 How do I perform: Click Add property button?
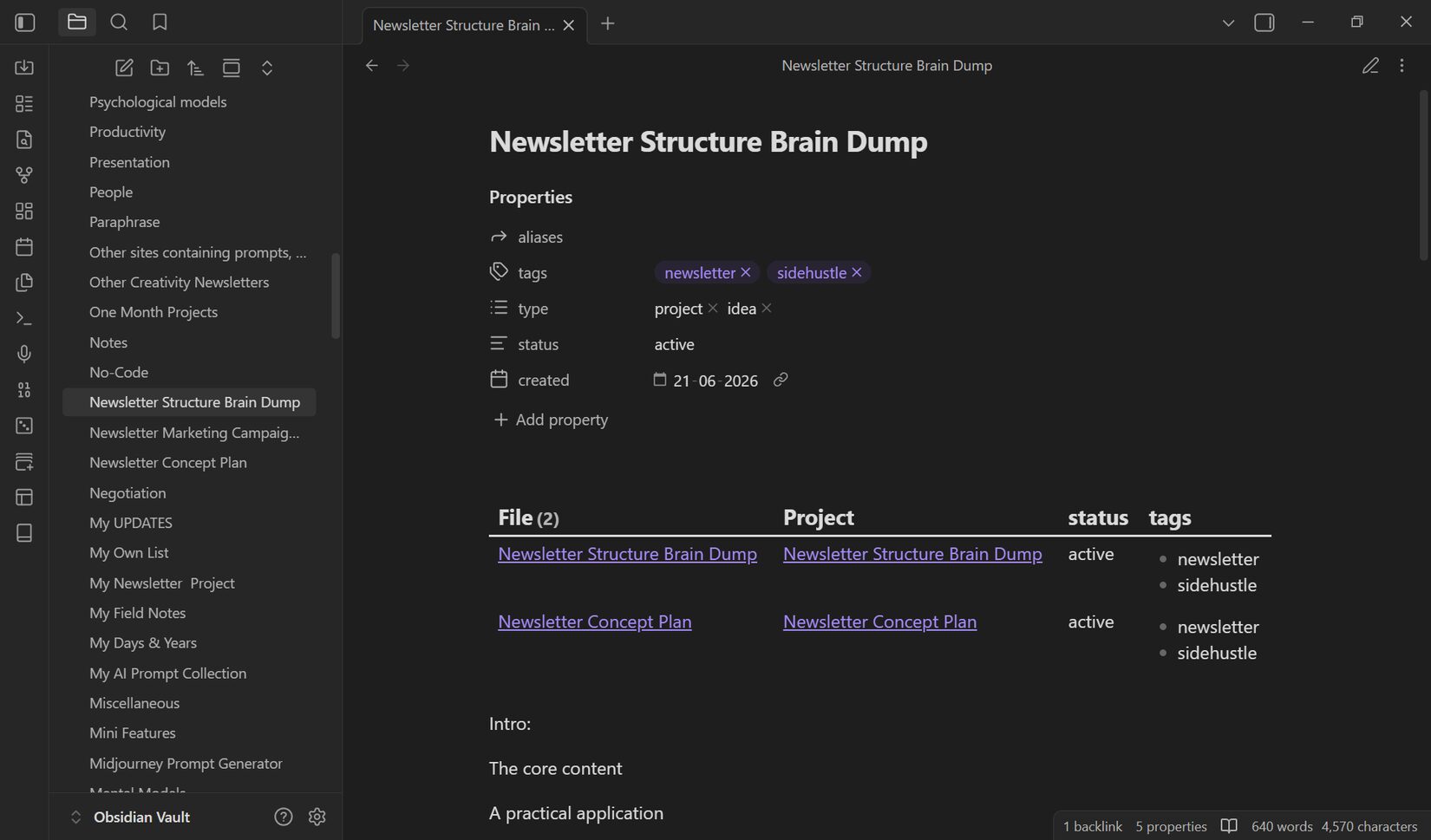(x=551, y=420)
